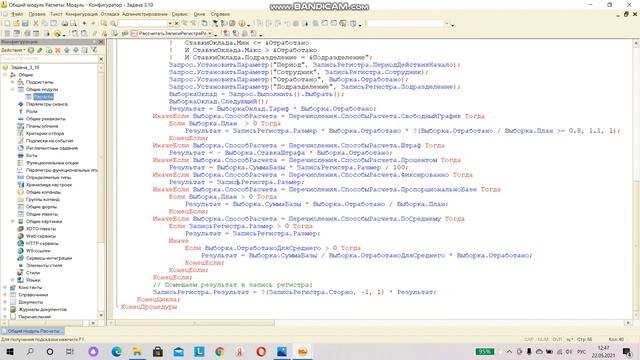
Task: Open File Explorer from the taskbar
Action: click(x=137, y=351)
